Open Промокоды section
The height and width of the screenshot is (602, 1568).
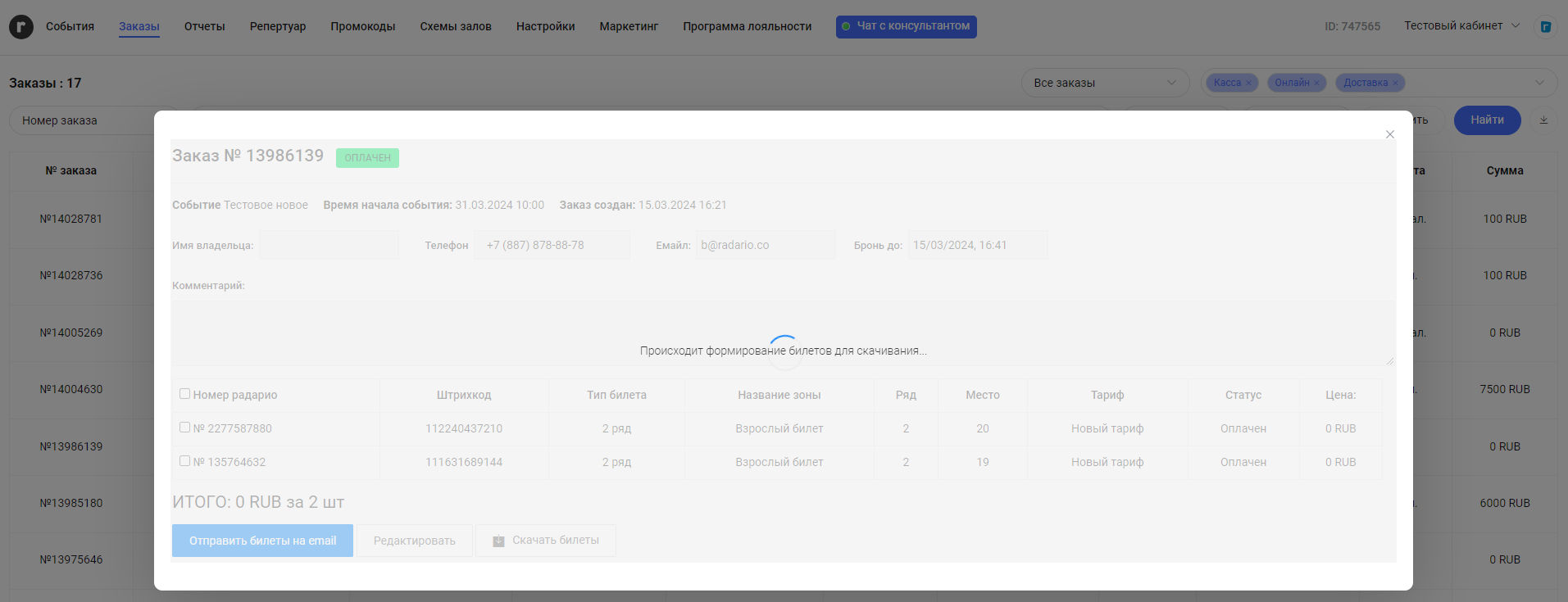(363, 26)
